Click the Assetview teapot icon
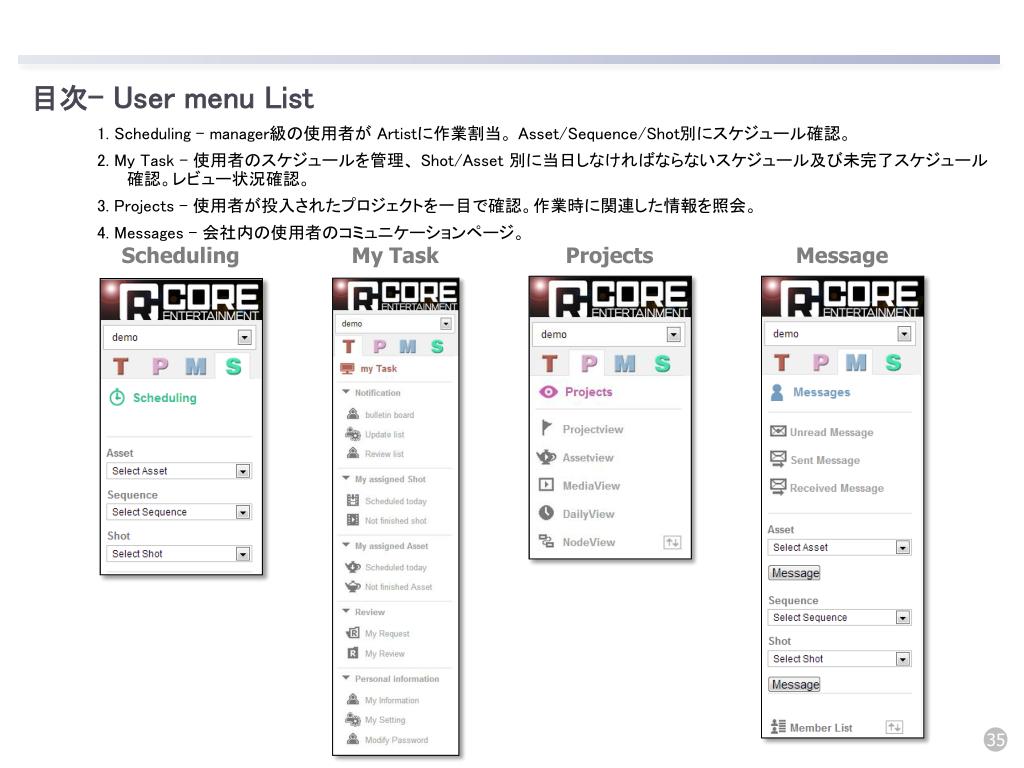The width and height of the screenshot is (1024, 768). point(546,457)
